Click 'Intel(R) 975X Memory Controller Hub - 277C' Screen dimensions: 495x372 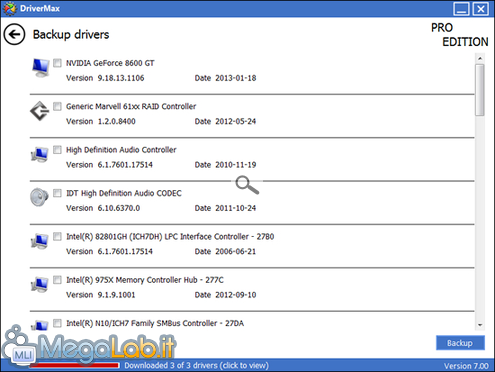[x=145, y=280]
